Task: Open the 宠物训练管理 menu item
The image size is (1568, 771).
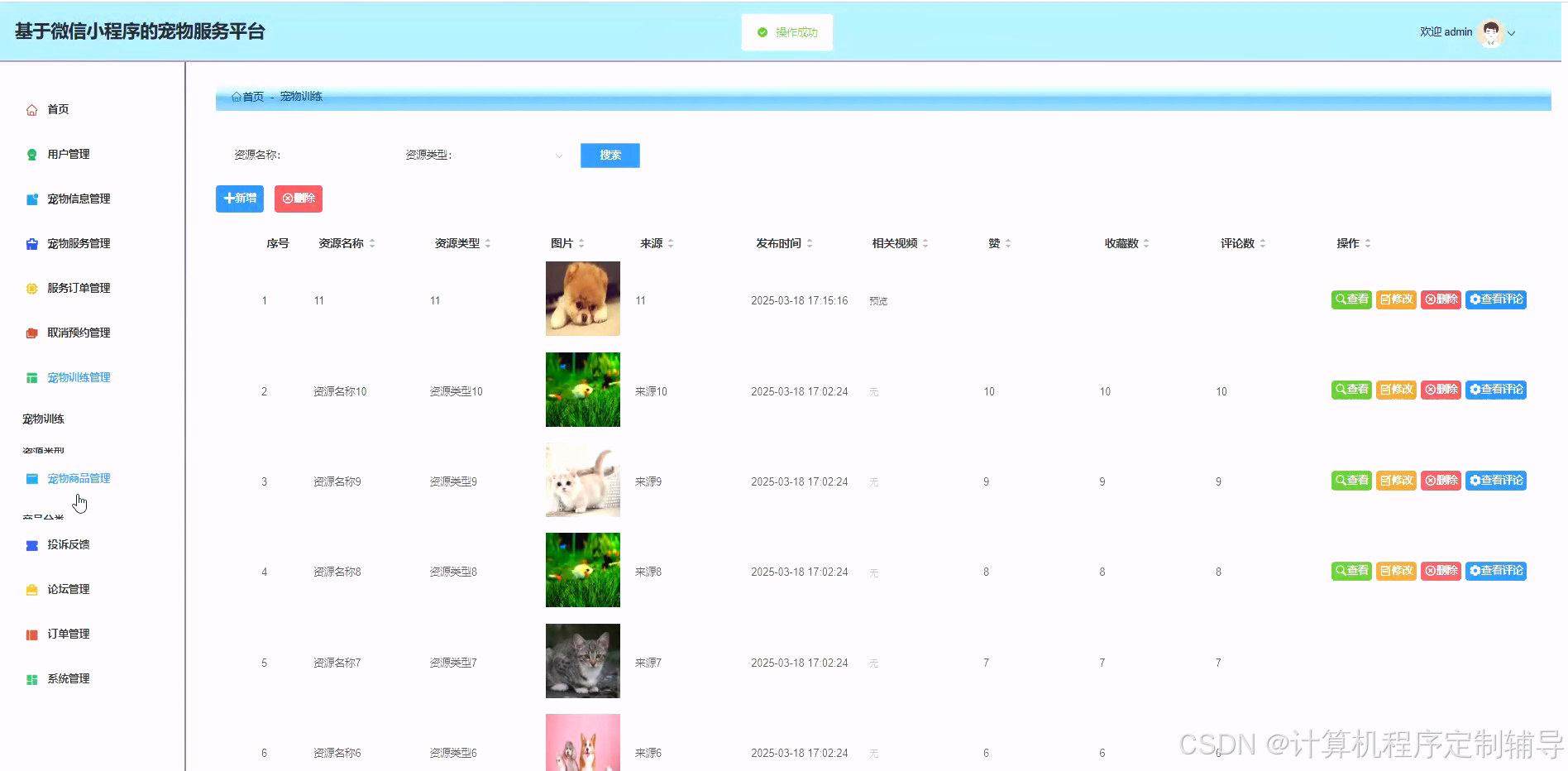Action: point(79,377)
